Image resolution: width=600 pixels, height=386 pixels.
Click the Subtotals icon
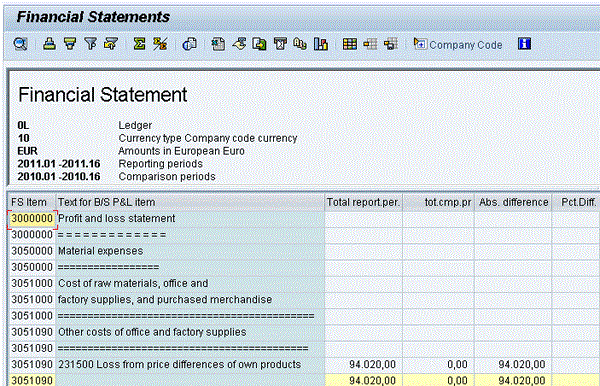tap(160, 44)
